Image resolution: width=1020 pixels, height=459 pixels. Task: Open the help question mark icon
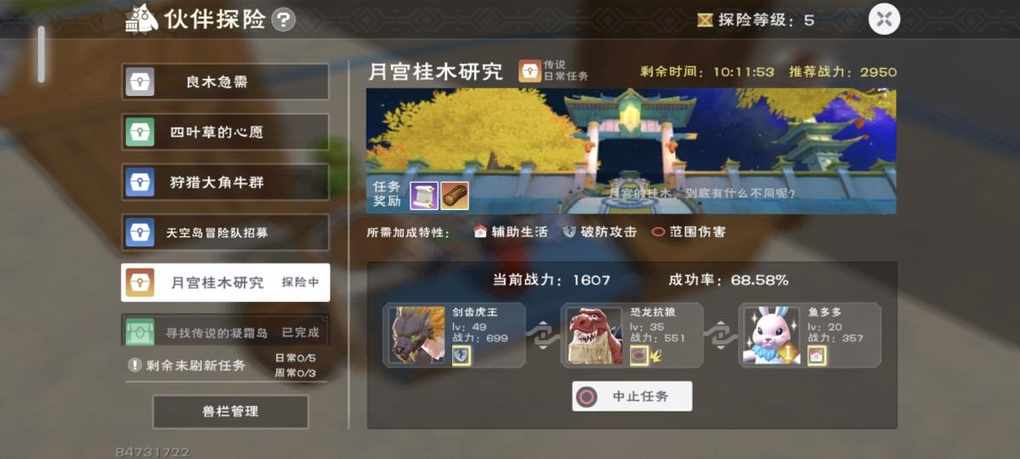coord(284,20)
